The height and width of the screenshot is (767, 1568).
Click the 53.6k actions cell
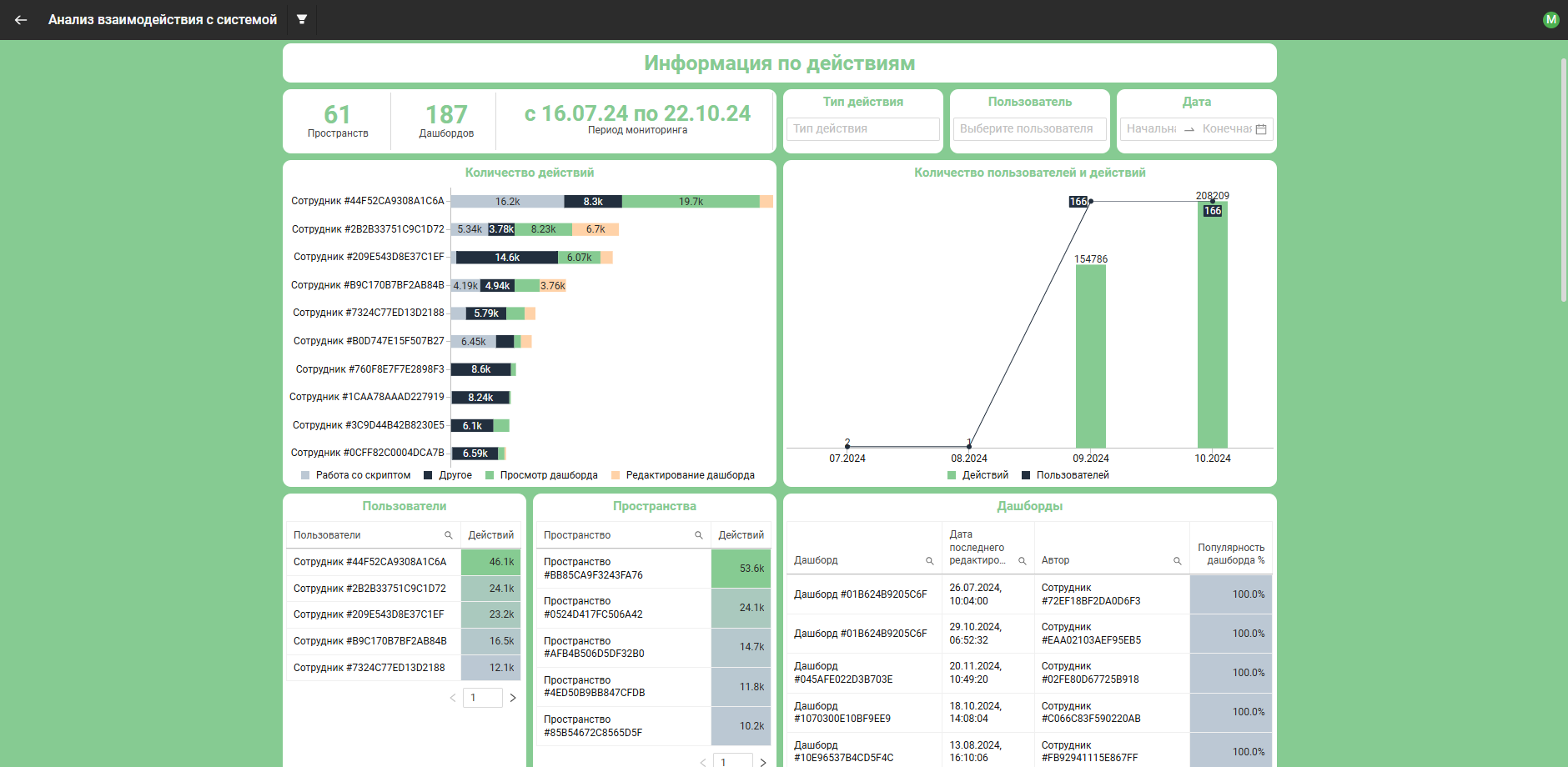tap(741, 569)
